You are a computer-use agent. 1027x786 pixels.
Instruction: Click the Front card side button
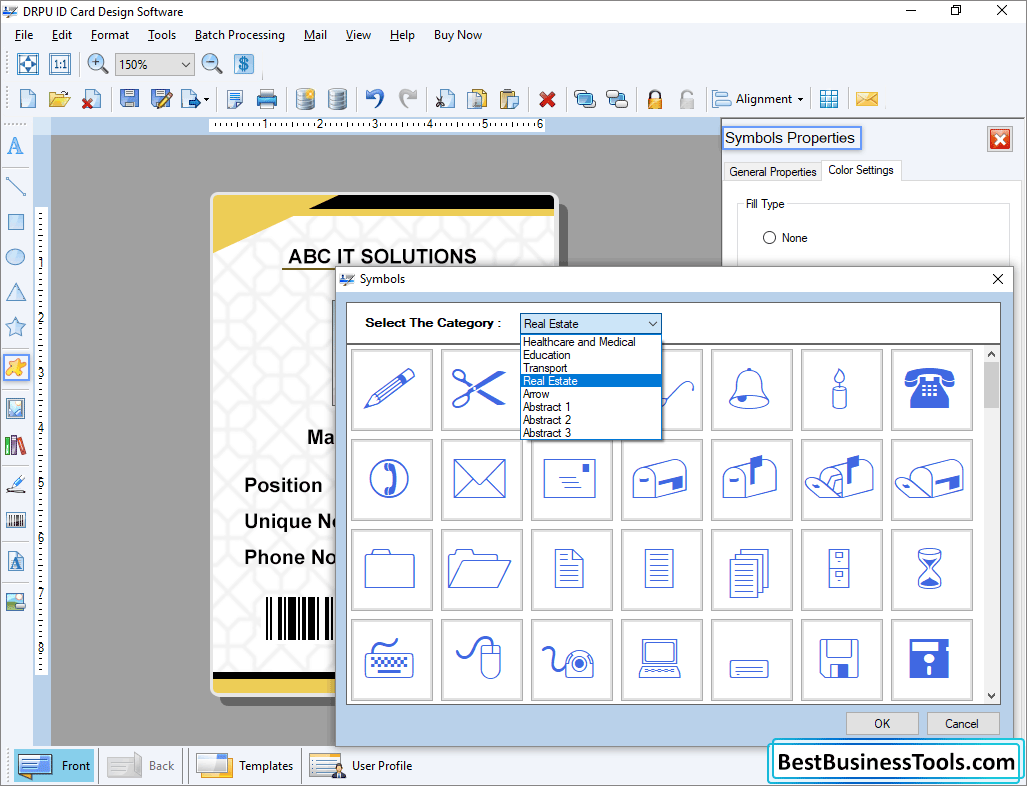[54, 765]
